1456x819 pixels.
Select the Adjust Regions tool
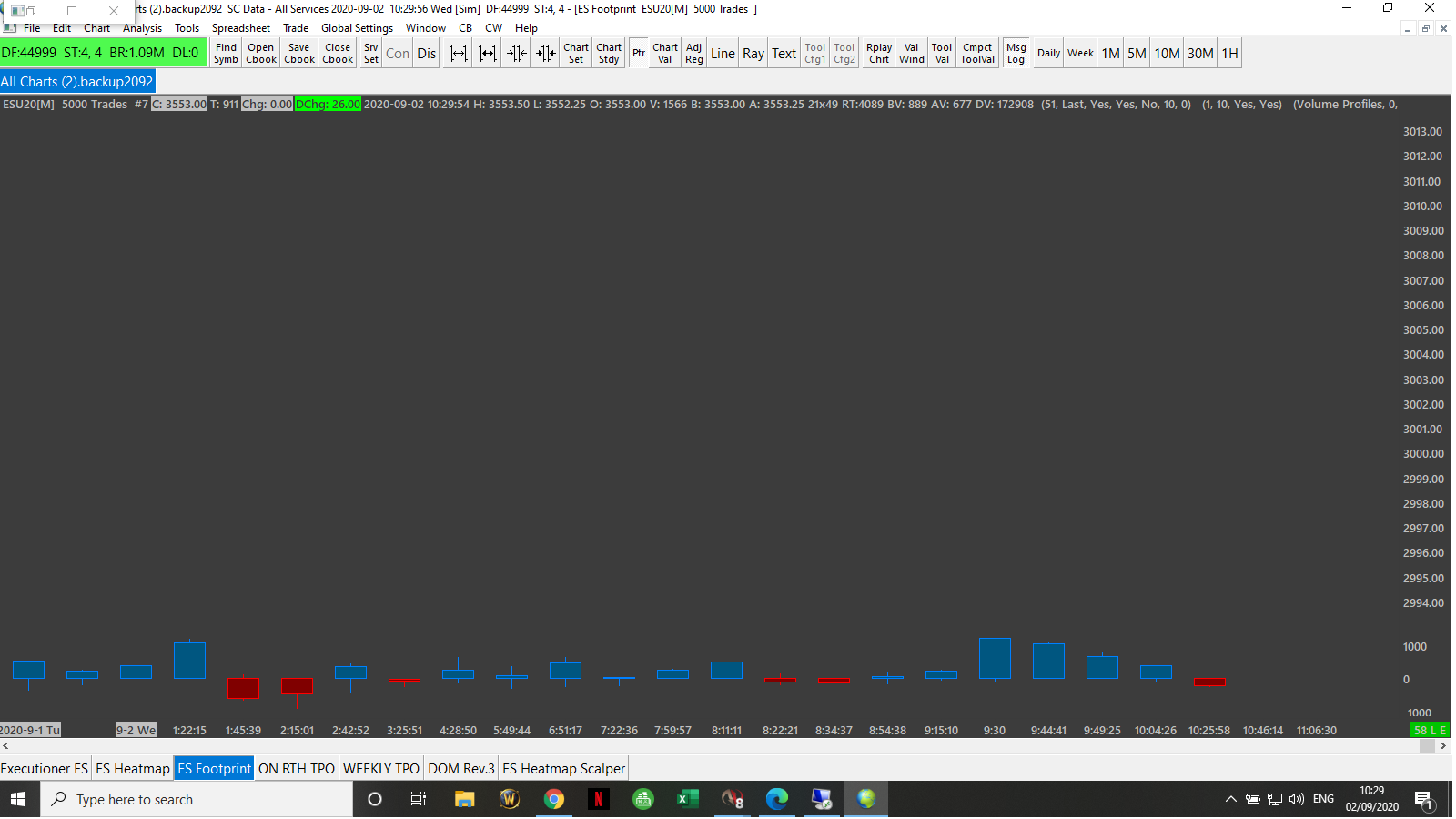click(x=694, y=54)
